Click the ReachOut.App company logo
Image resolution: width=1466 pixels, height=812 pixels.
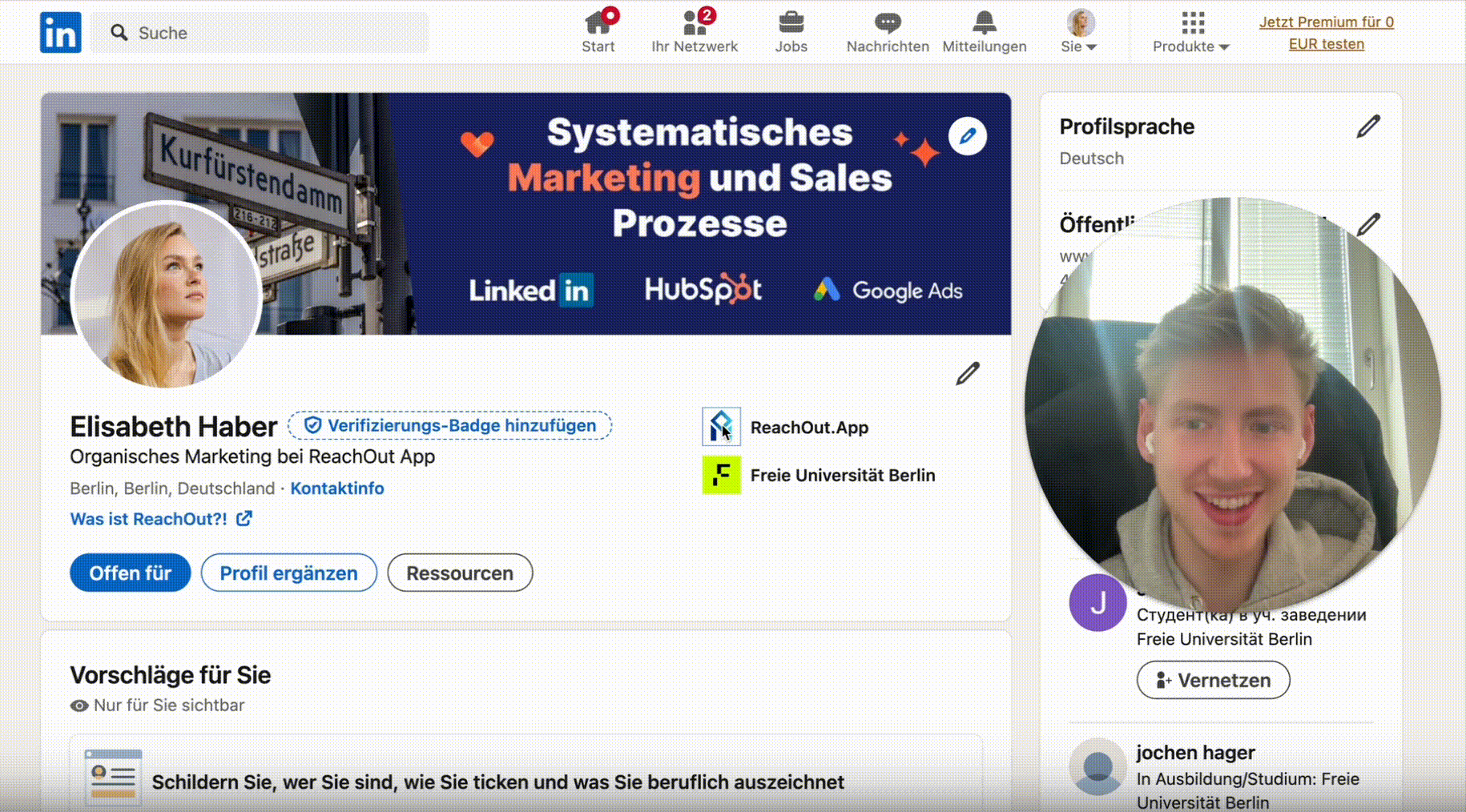click(x=722, y=427)
